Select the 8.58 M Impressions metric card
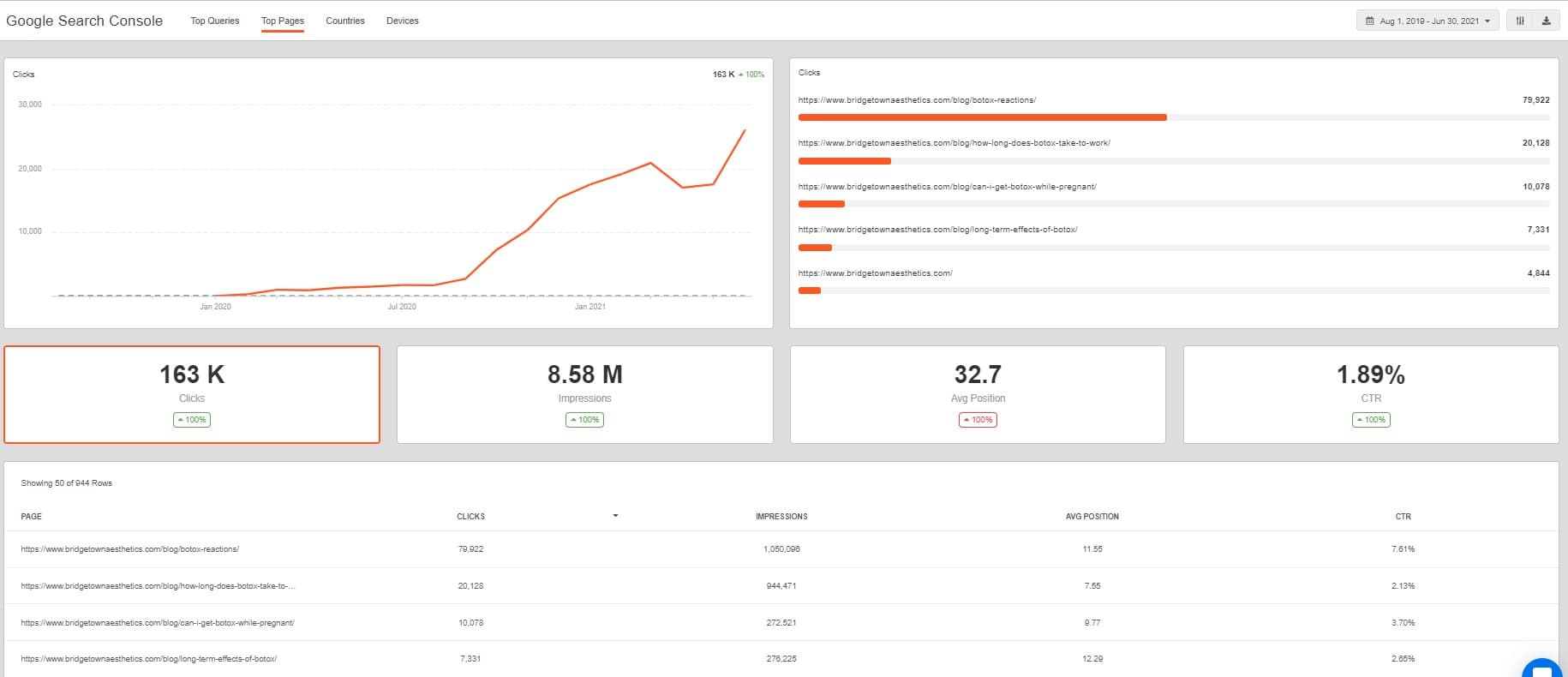Viewport: 1568px width, 677px height. tap(585, 394)
